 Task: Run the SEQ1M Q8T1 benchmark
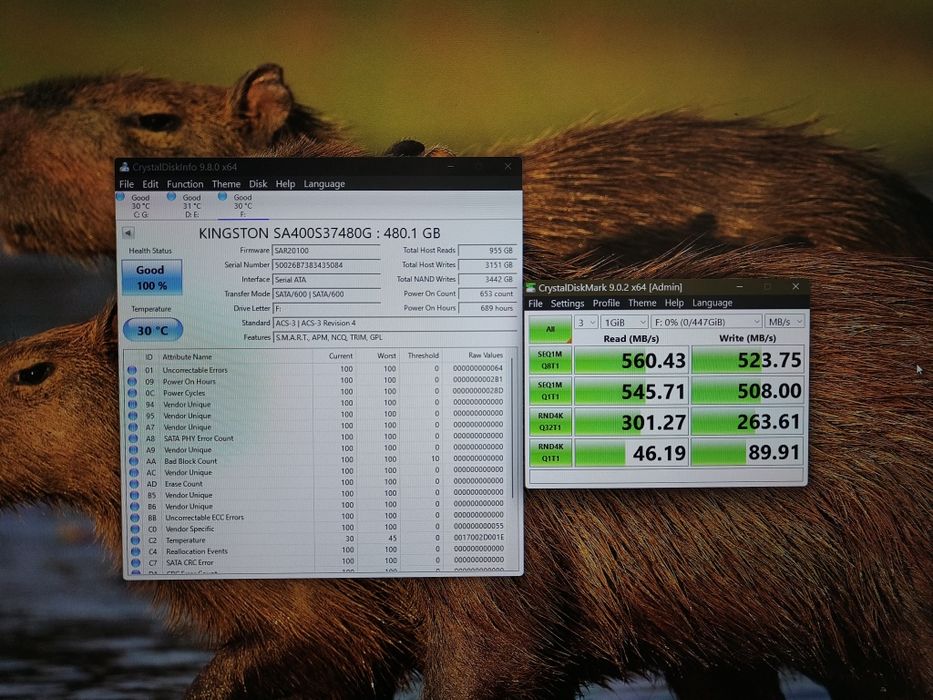point(550,360)
